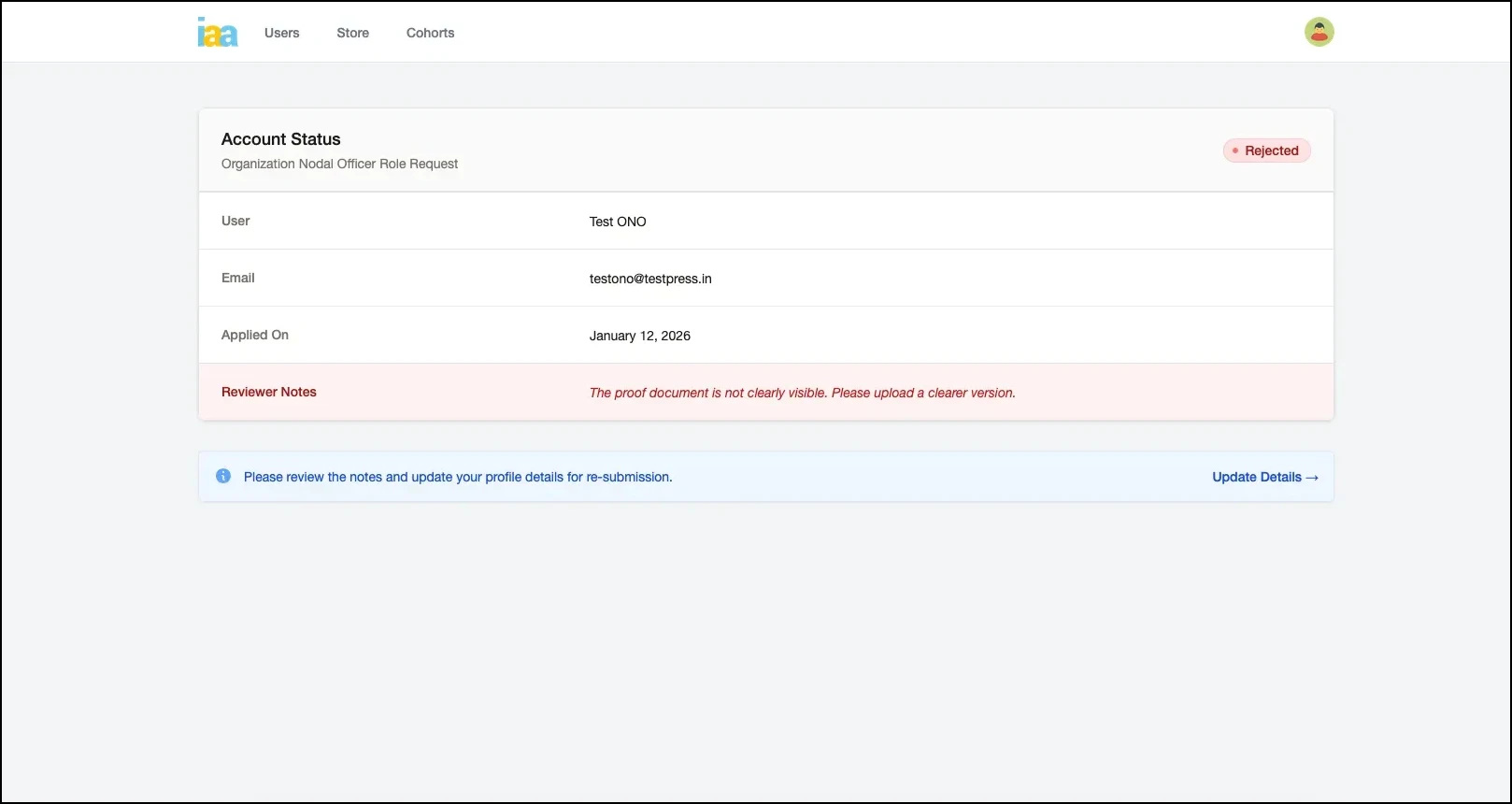The image size is (1512, 804).
Task: Select the January 12, 2026 date
Action: pos(639,336)
